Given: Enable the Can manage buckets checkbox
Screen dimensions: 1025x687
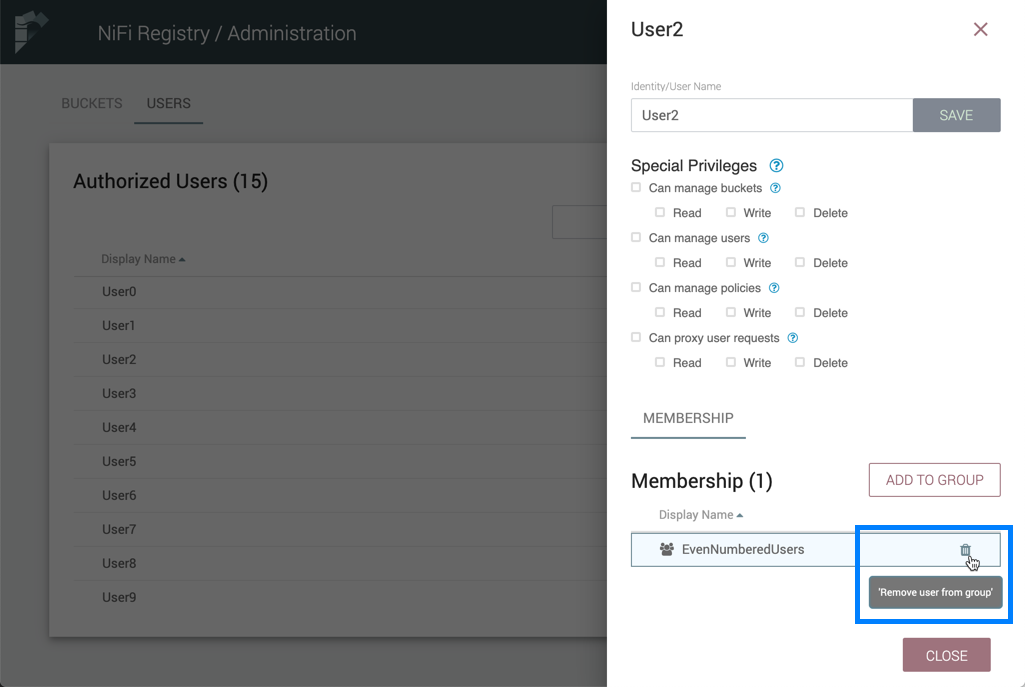Looking at the screenshot, I should tap(636, 187).
